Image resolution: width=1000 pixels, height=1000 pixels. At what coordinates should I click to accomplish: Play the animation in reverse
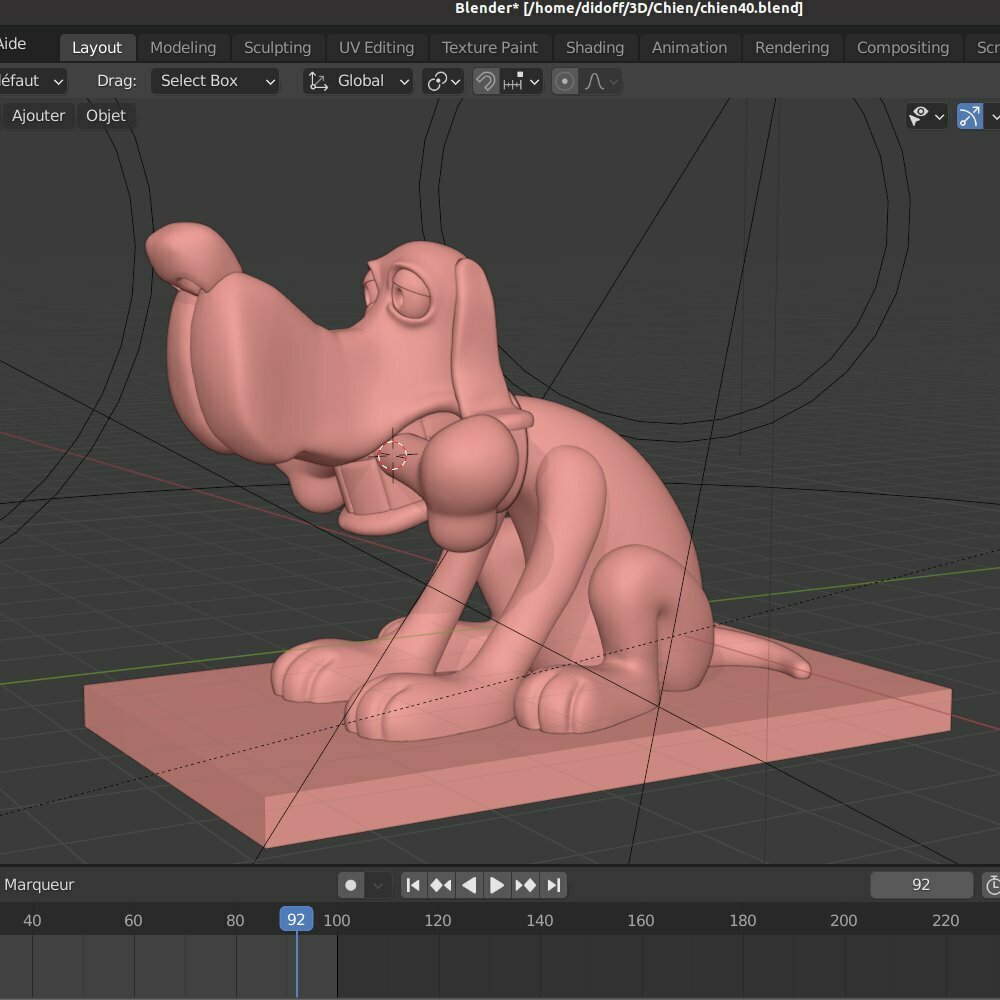tap(469, 885)
